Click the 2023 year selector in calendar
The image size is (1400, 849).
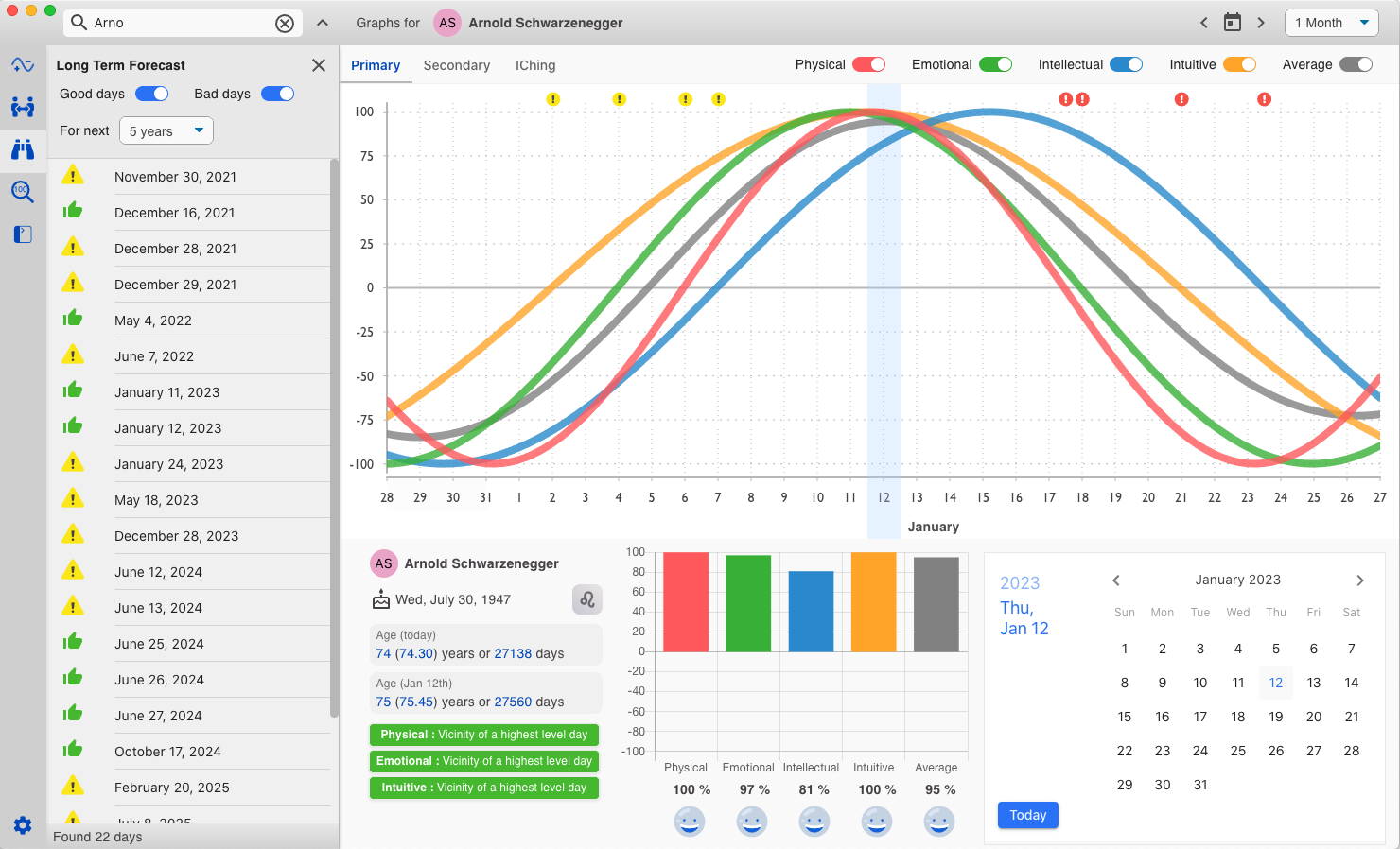point(1020,583)
